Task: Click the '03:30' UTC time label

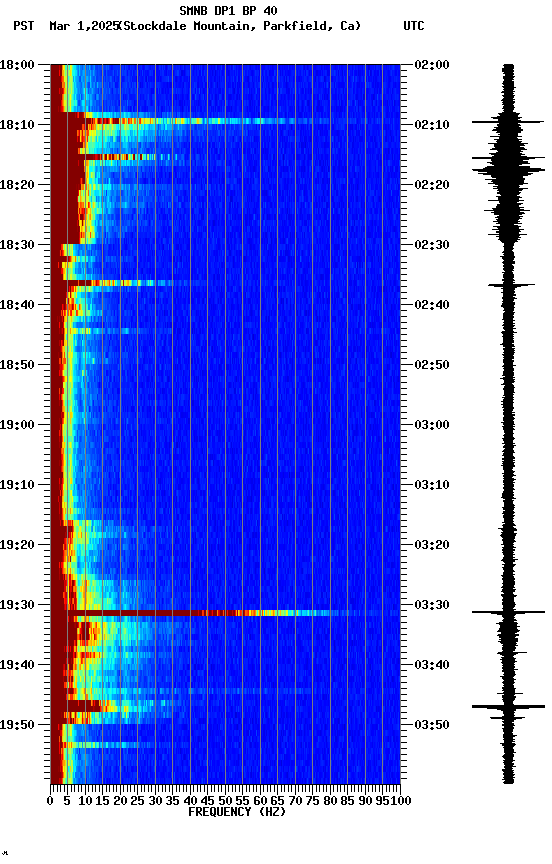Action: click(x=432, y=606)
